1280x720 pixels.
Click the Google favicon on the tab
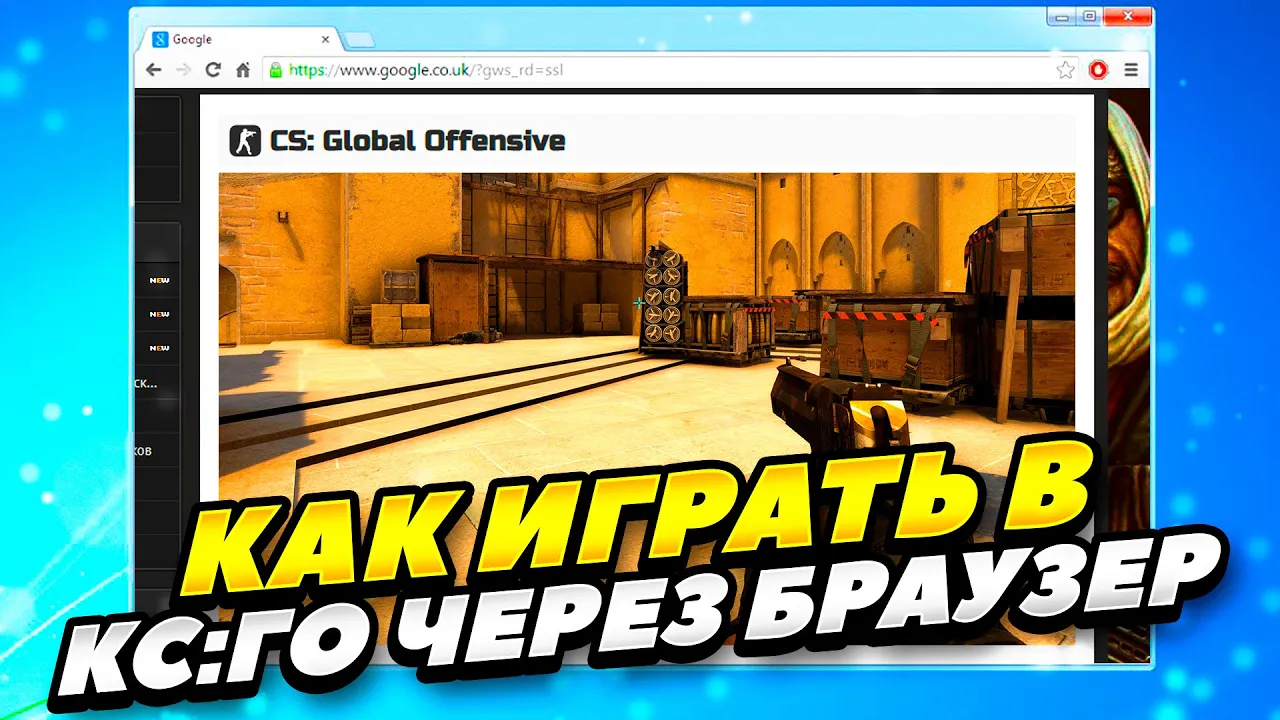(159, 39)
